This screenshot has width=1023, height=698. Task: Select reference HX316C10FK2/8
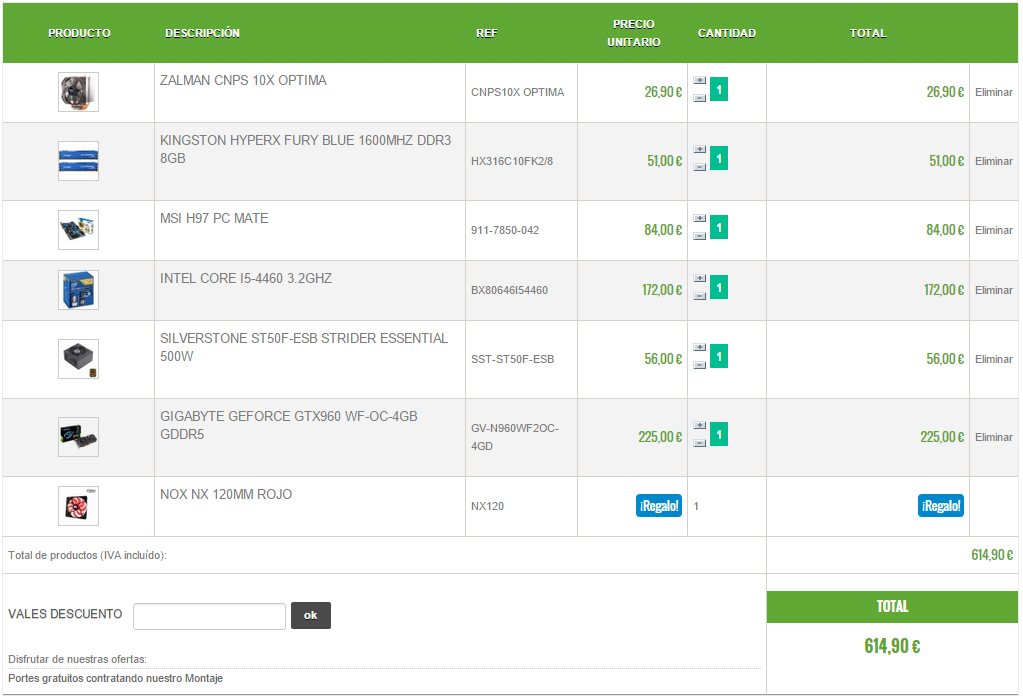512,161
